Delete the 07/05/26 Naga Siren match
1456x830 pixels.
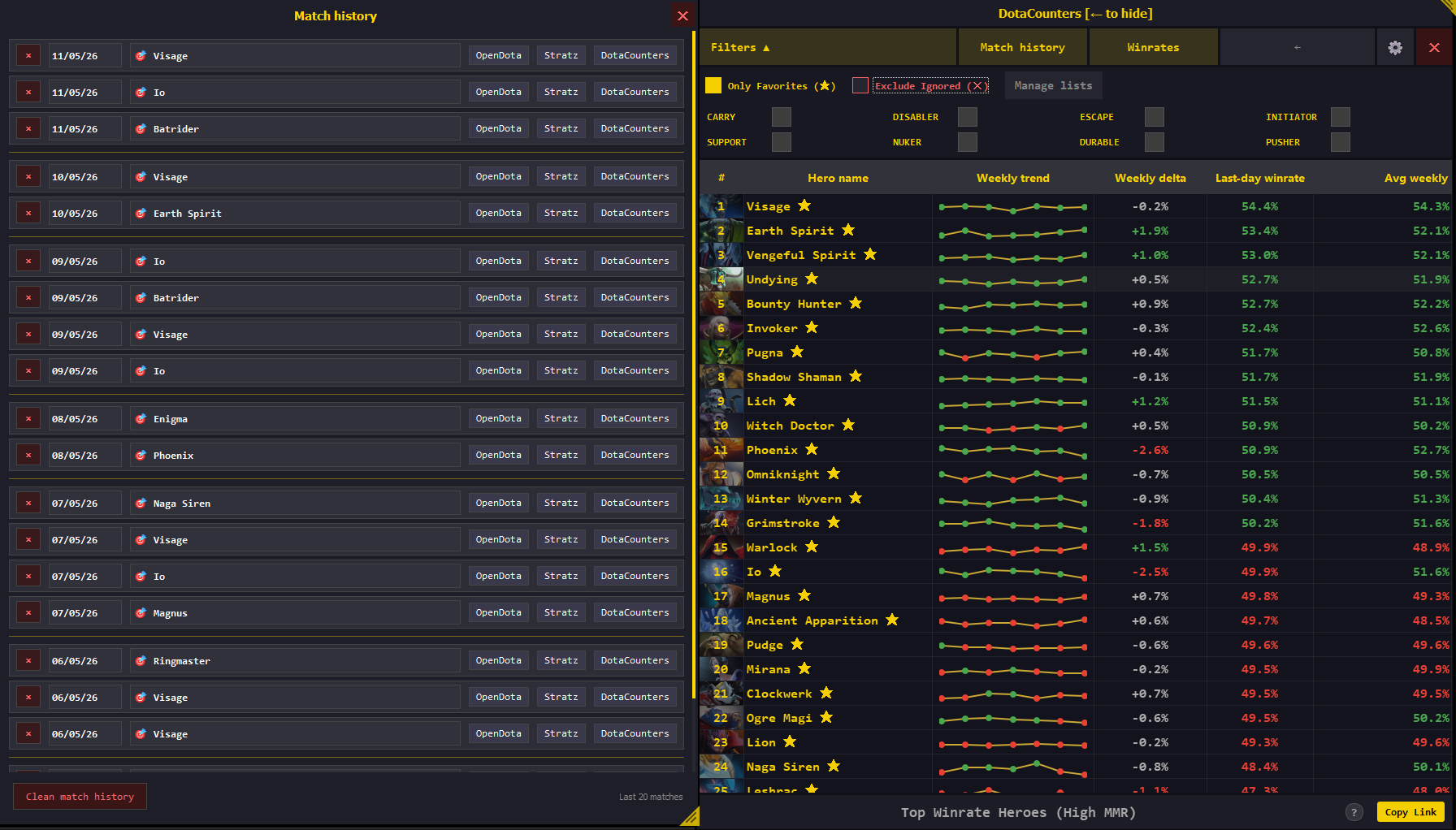28,504
